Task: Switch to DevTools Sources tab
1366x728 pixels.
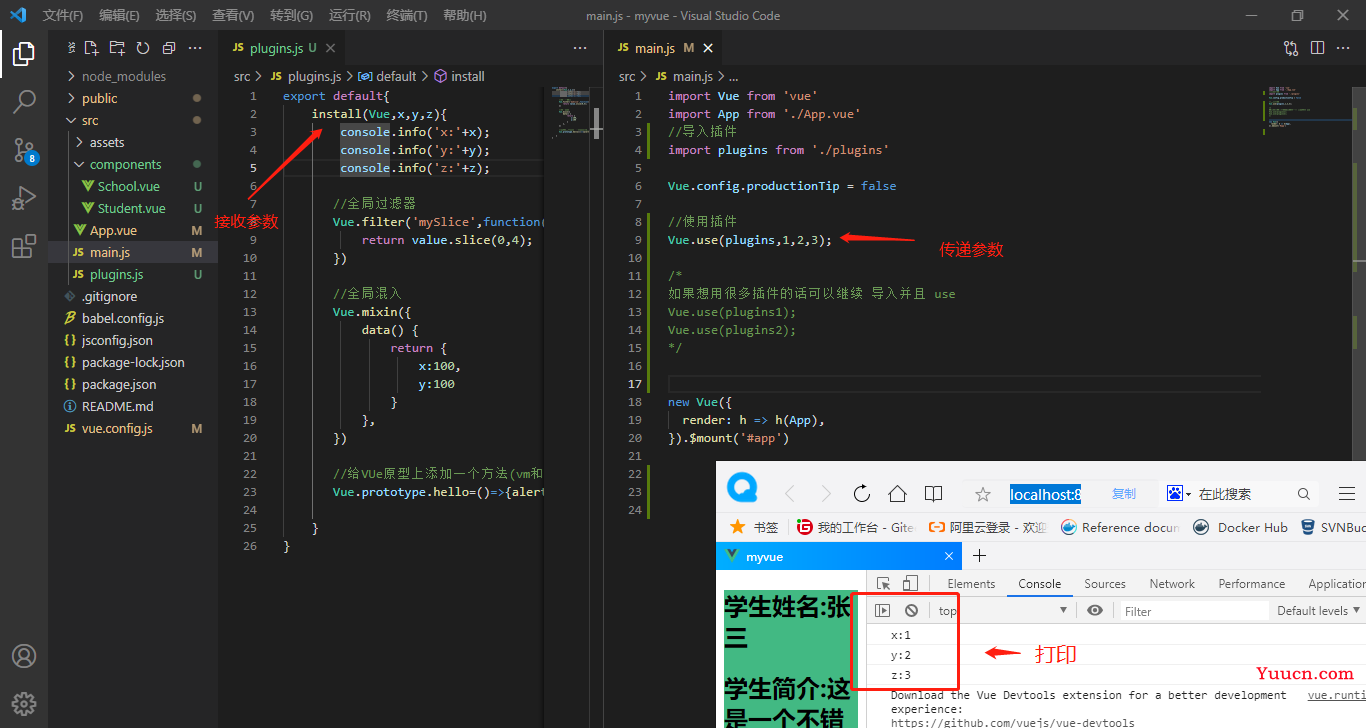Action: tap(1105, 584)
